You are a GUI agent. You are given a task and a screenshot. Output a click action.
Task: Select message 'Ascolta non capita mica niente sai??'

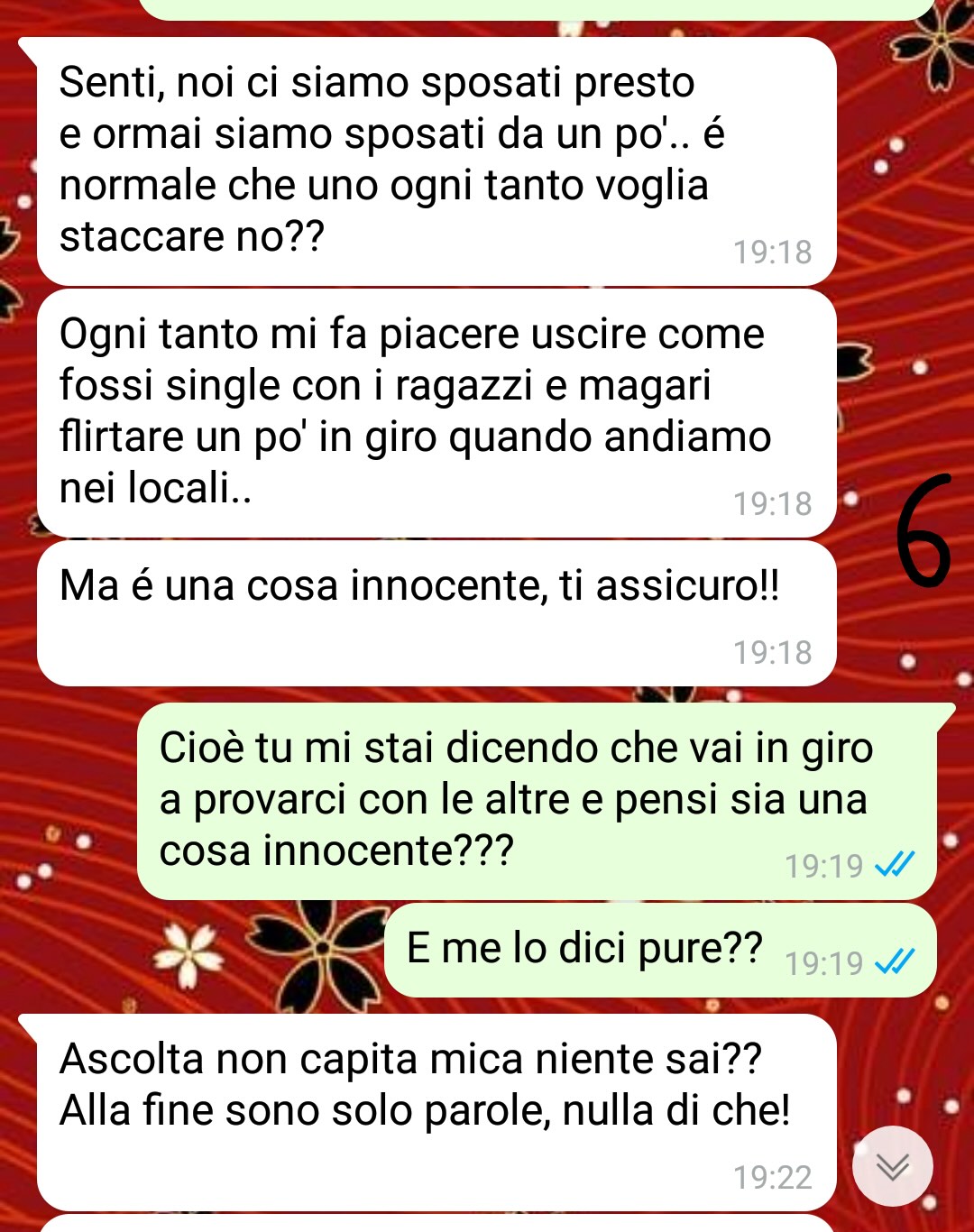click(x=436, y=1112)
